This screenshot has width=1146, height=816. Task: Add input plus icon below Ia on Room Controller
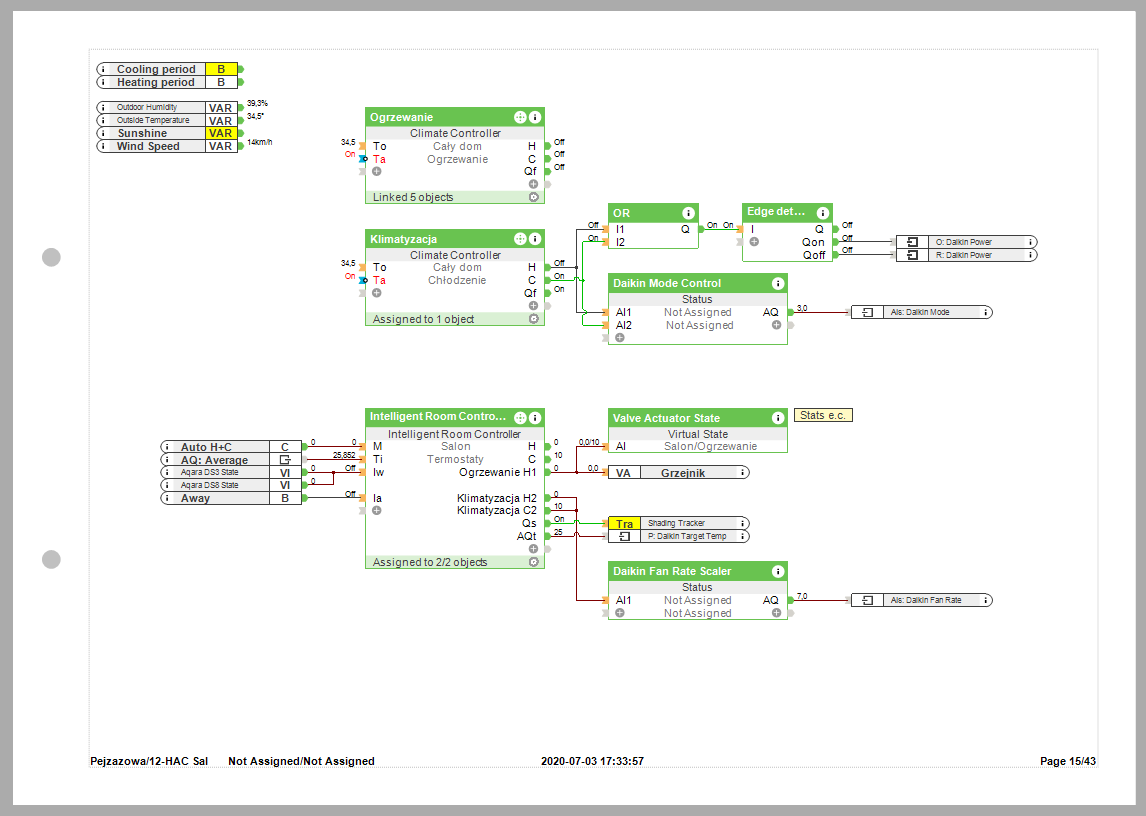pos(376,510)
